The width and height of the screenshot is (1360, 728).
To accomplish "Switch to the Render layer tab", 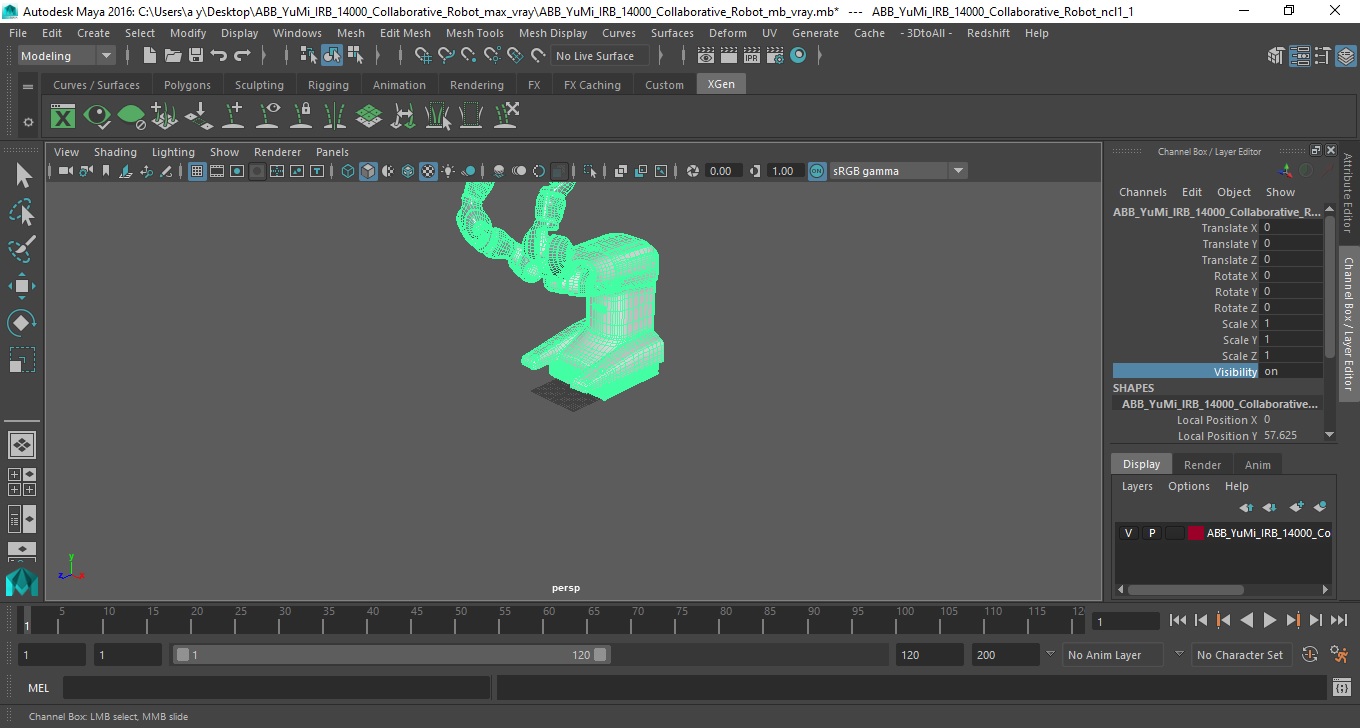I will click(x=1202, y=465).
